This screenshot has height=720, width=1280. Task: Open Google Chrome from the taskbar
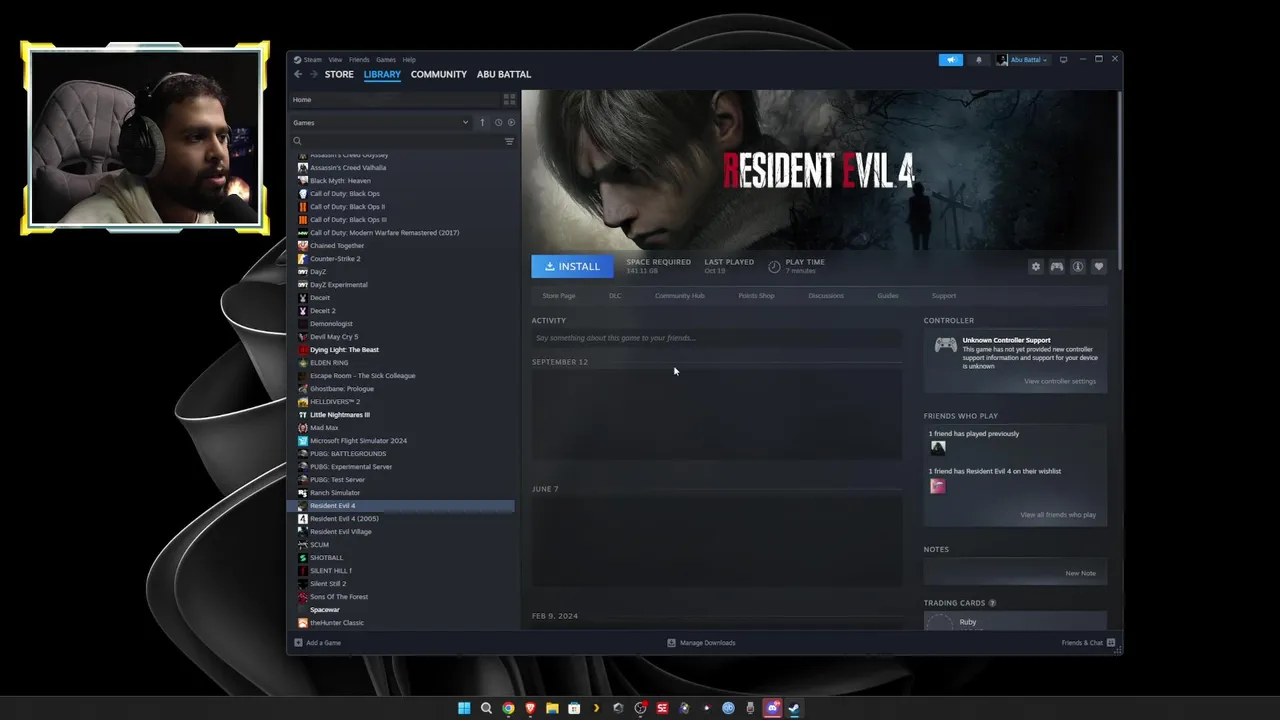(508, 708)
